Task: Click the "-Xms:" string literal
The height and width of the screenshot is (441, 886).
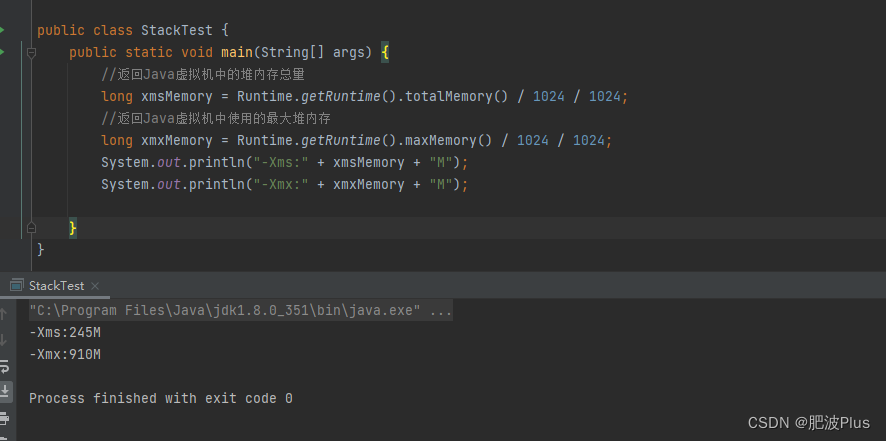Action: click(x=280, y=162)
